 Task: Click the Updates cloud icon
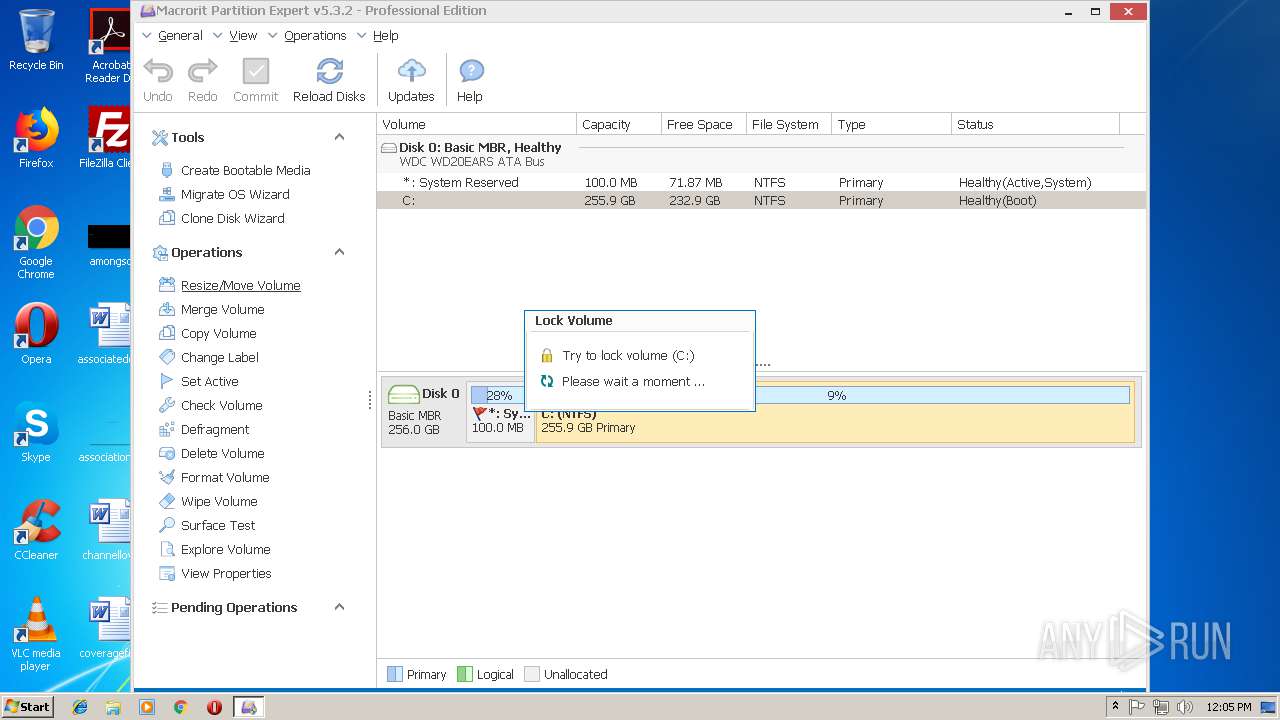pos(411,71)
